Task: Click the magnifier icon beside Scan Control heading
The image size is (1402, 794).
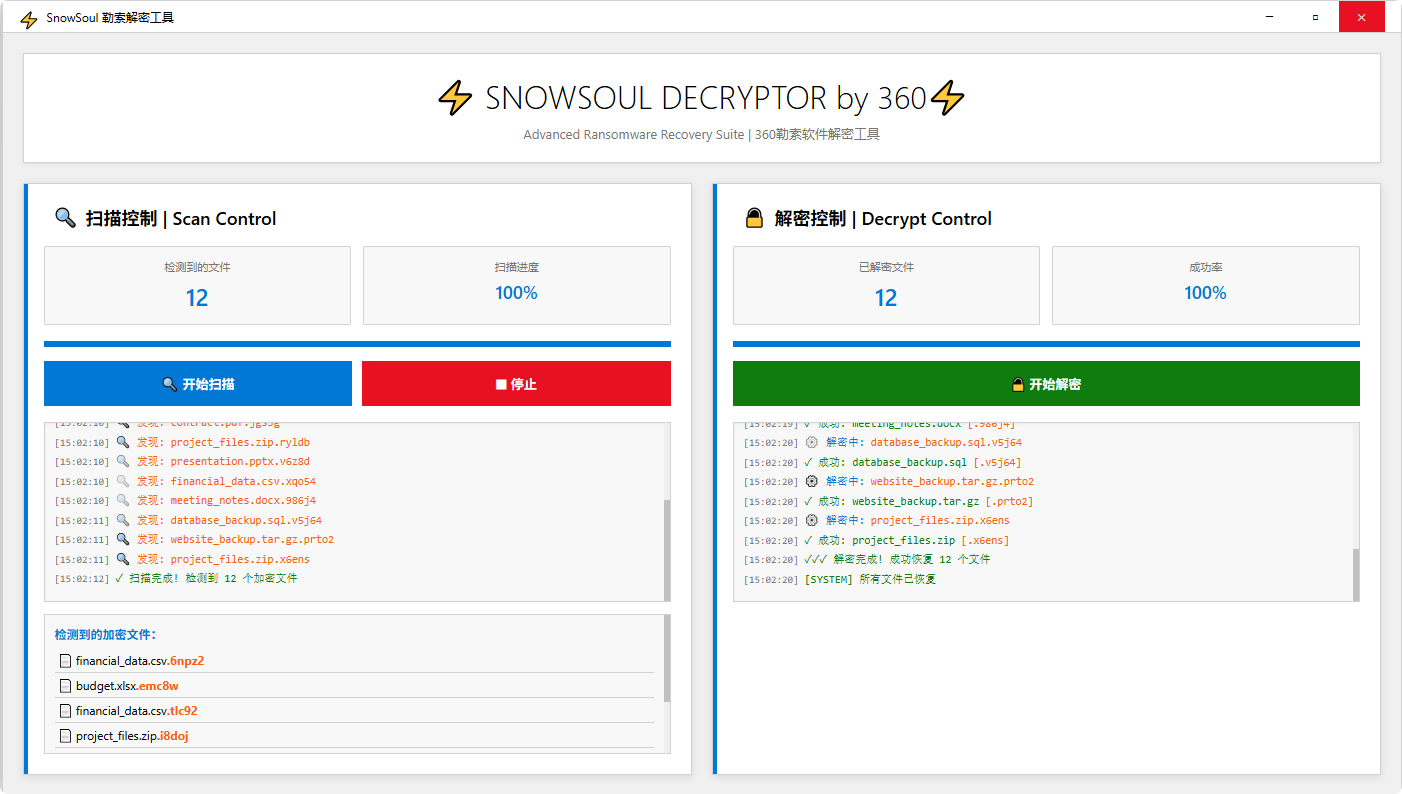Action: coord(65,218)
